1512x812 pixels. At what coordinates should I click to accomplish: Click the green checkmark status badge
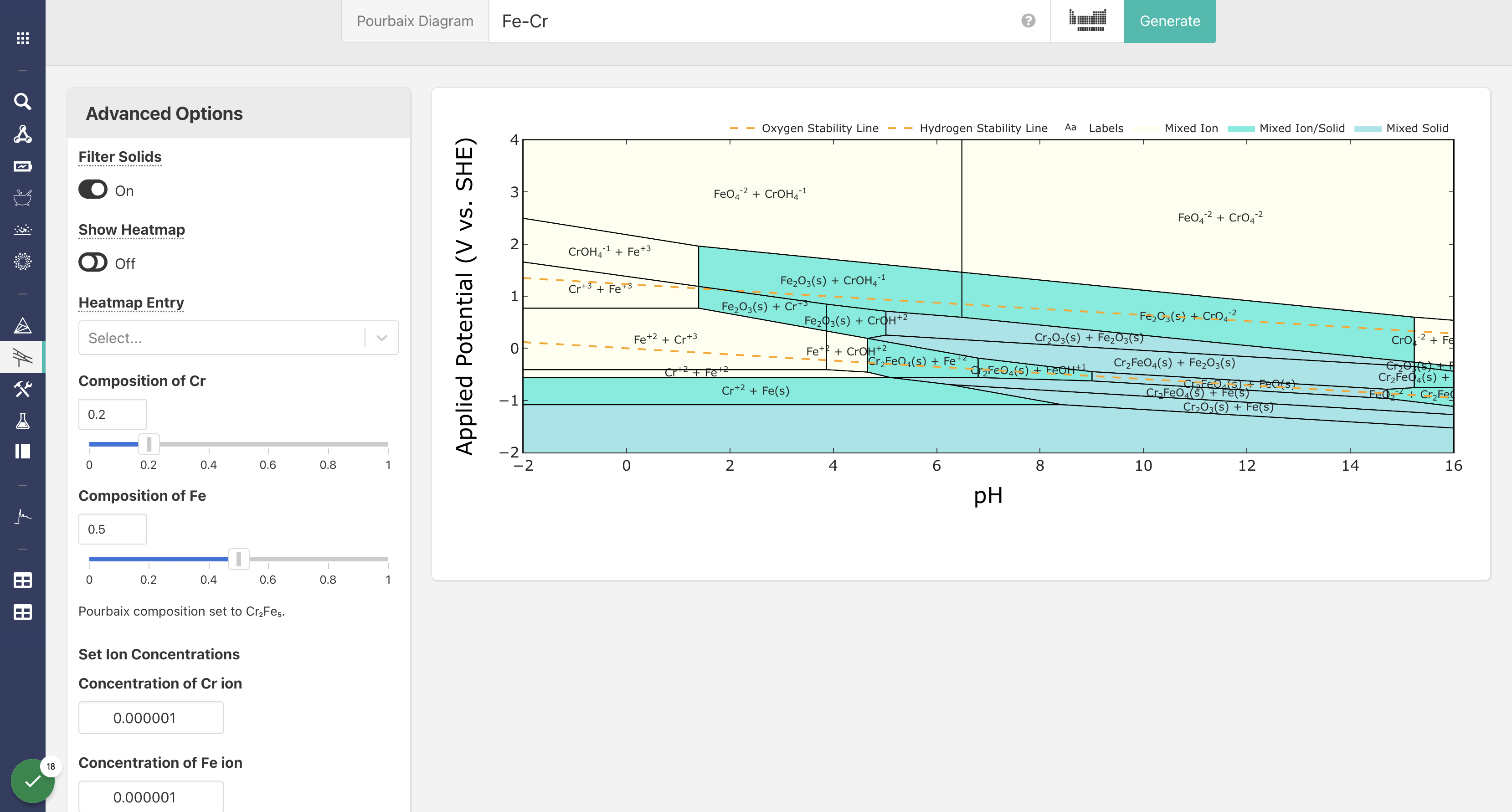pos(33,780)
